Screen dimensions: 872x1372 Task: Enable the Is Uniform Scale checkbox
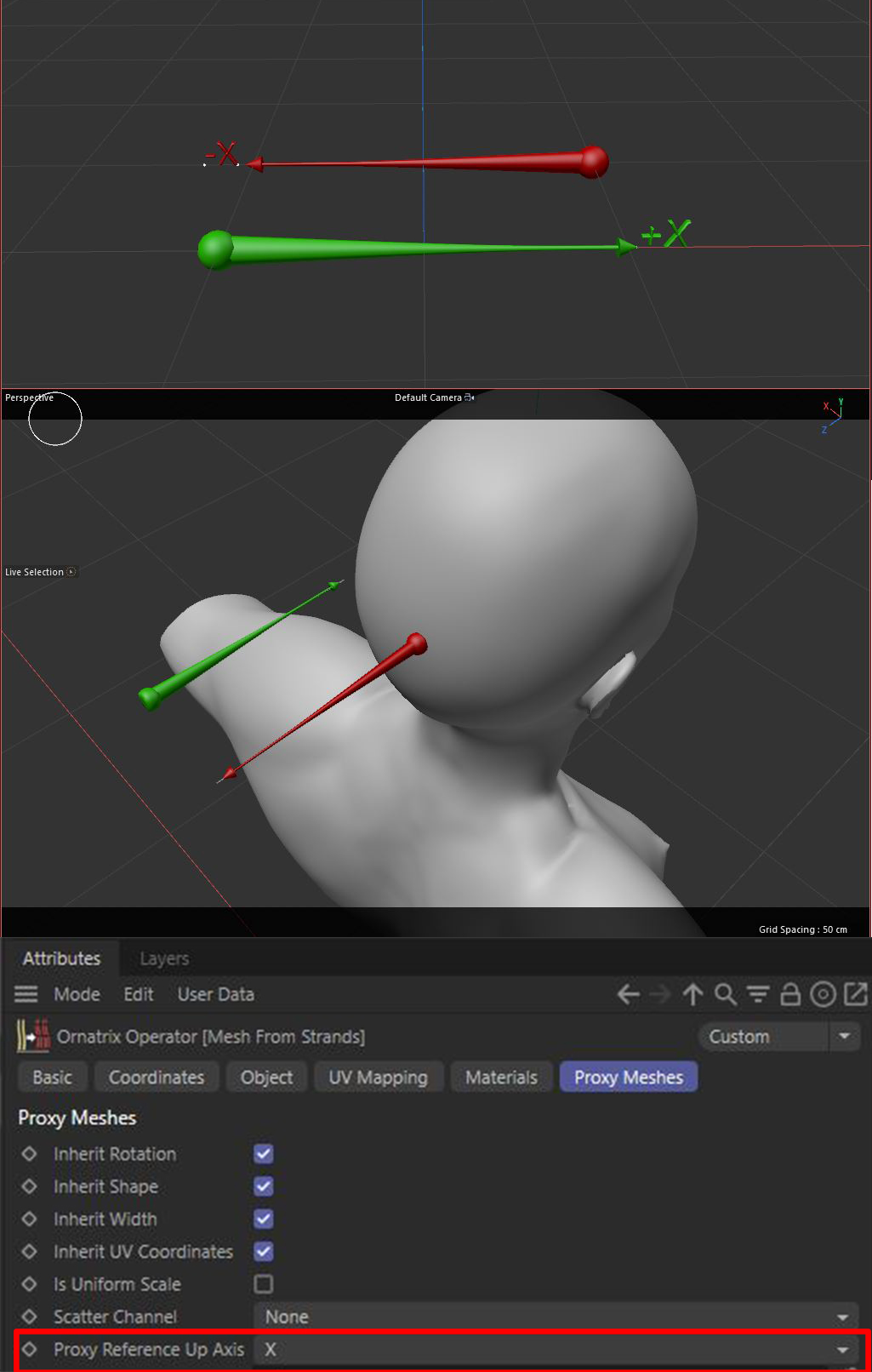pyautogui.click(x=264, y=1283)
